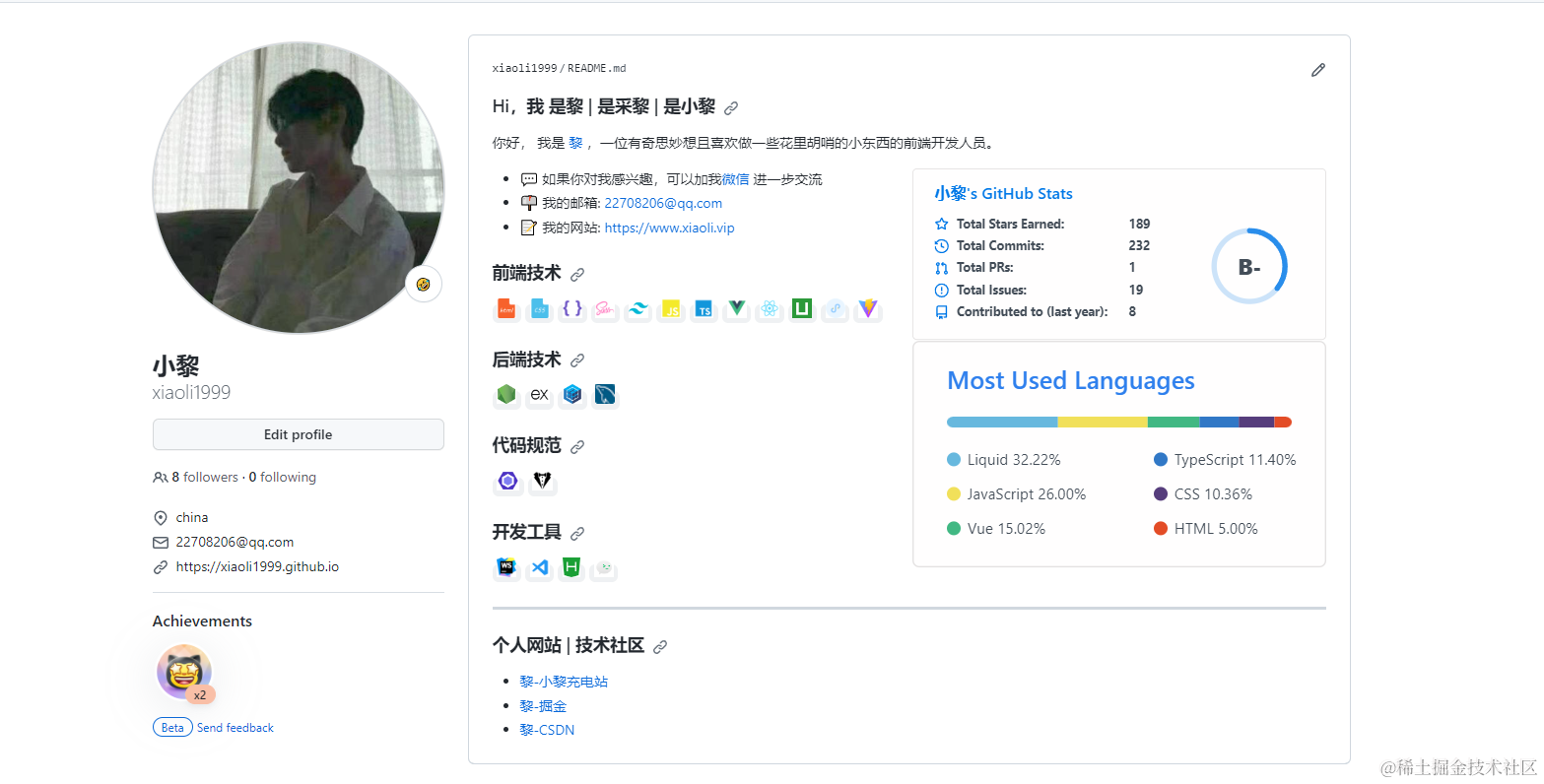Click the TypeScript 11.40% language entry

(x=1225, y=460)
